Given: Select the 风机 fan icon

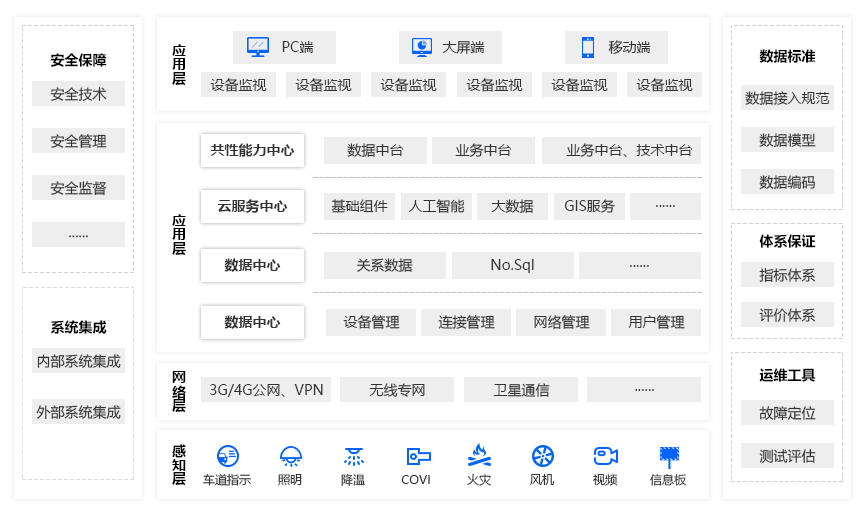Looking at the screenshot, I should coord(542,456).
